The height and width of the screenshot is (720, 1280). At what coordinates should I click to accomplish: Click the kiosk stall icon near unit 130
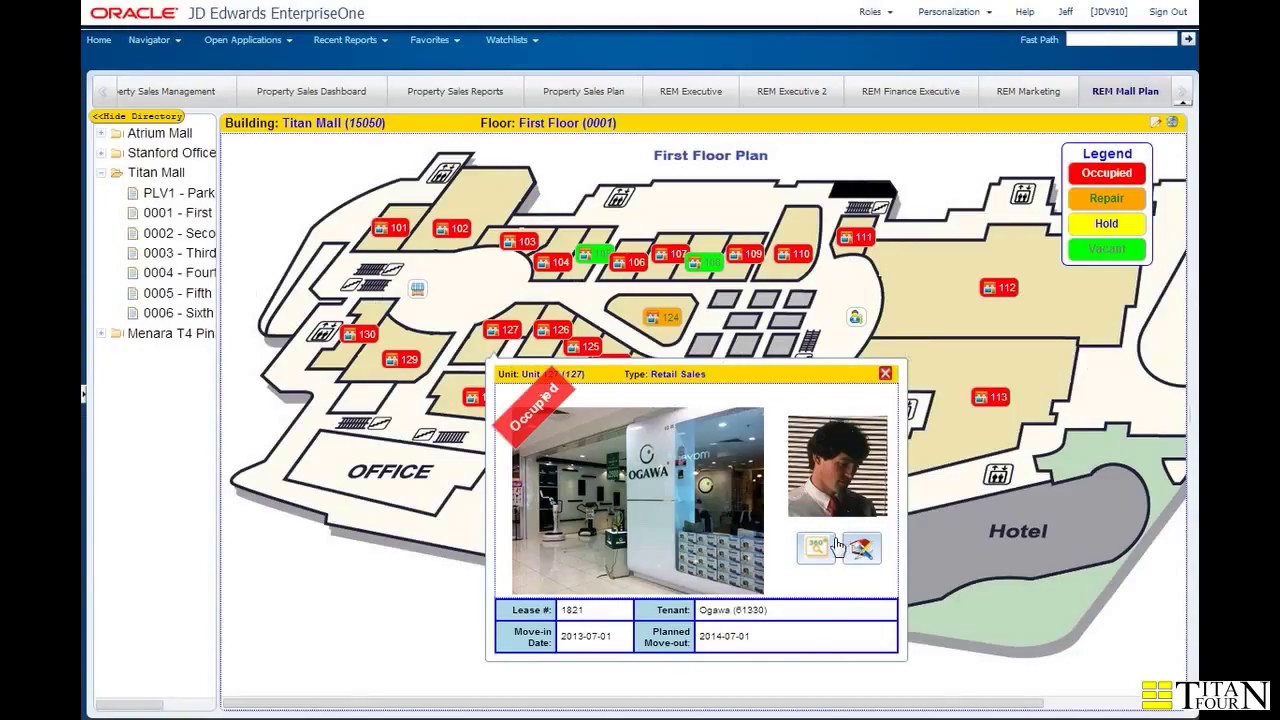417,288
